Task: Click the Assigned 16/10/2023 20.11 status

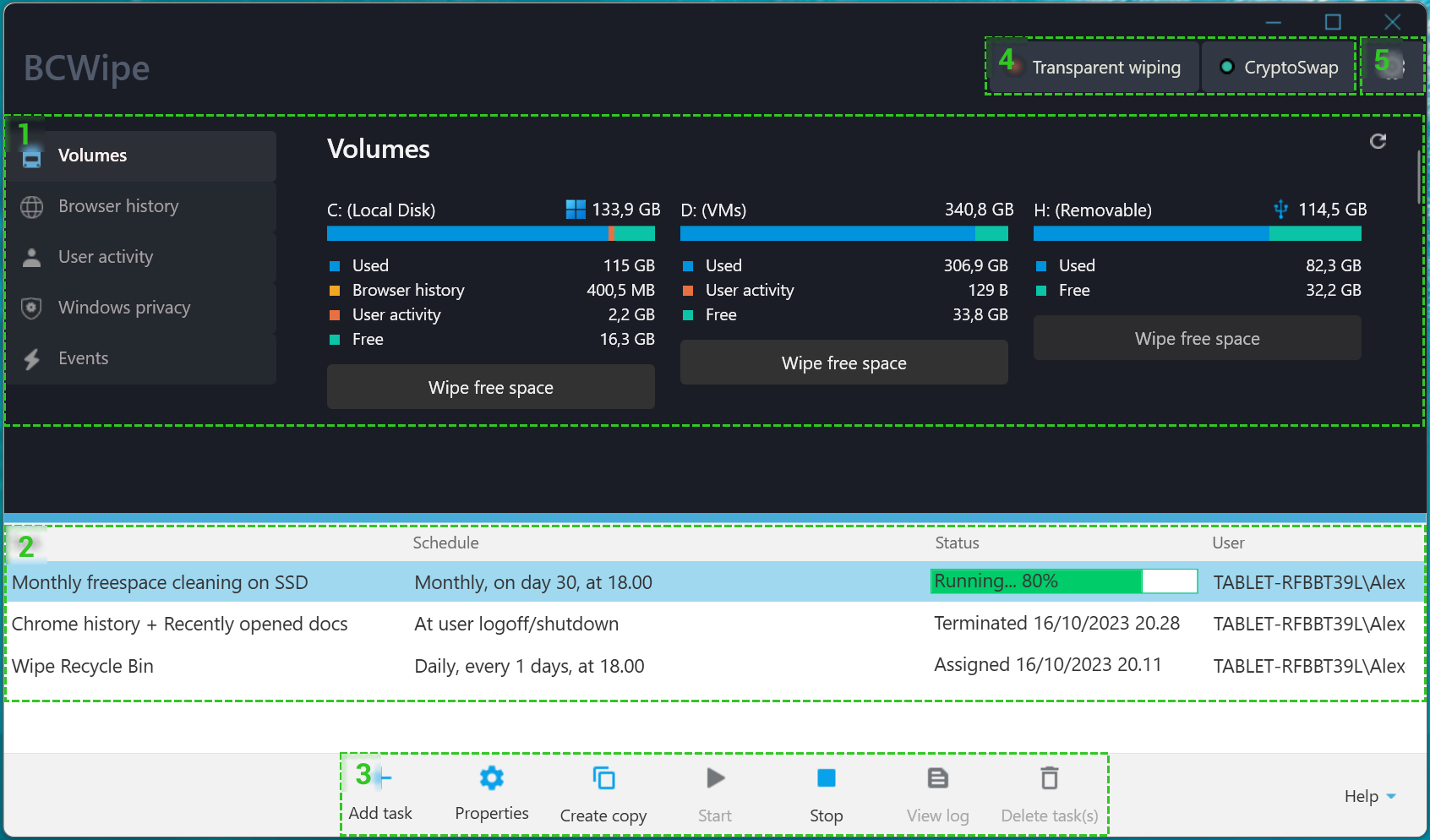Action: coord(1048,665)
